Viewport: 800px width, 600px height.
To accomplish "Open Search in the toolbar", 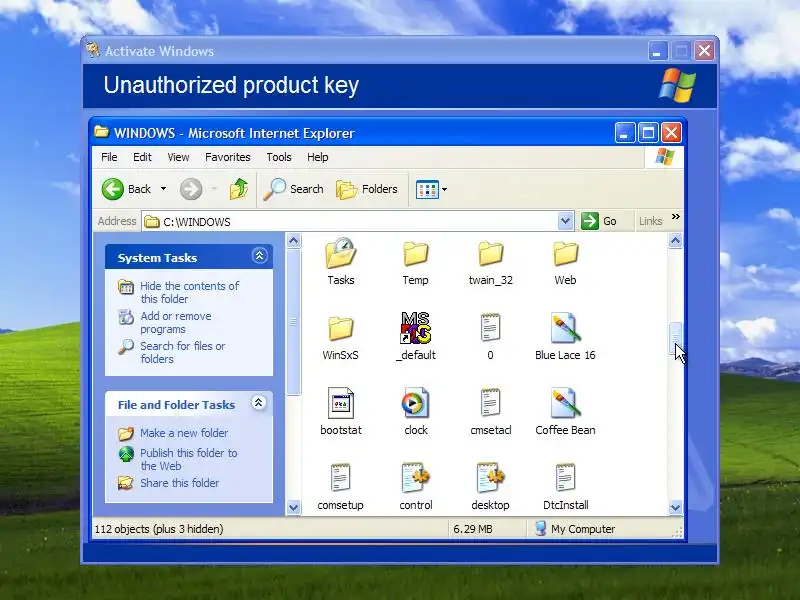I will [x=293, y=189].
